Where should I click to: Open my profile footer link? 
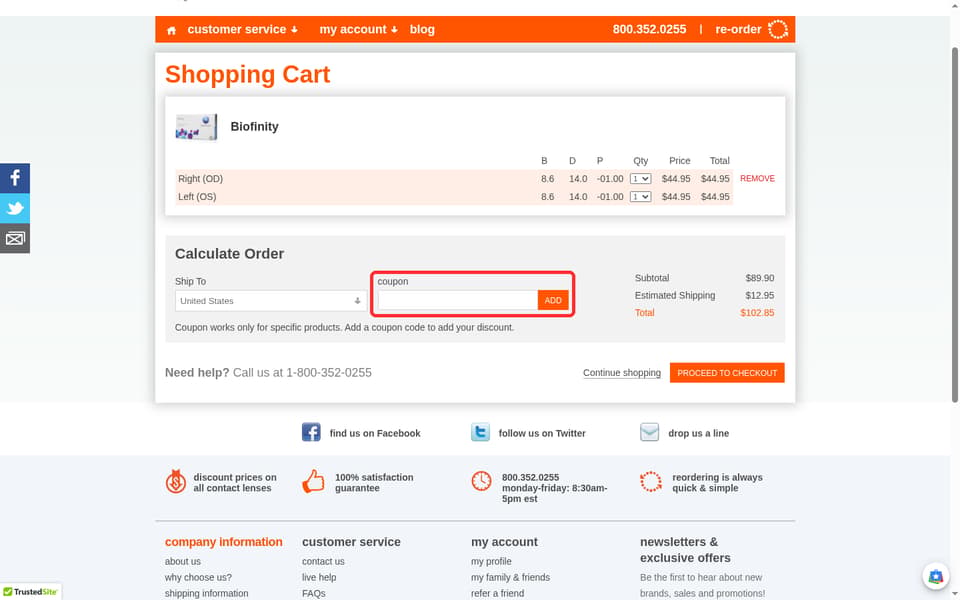491,561
